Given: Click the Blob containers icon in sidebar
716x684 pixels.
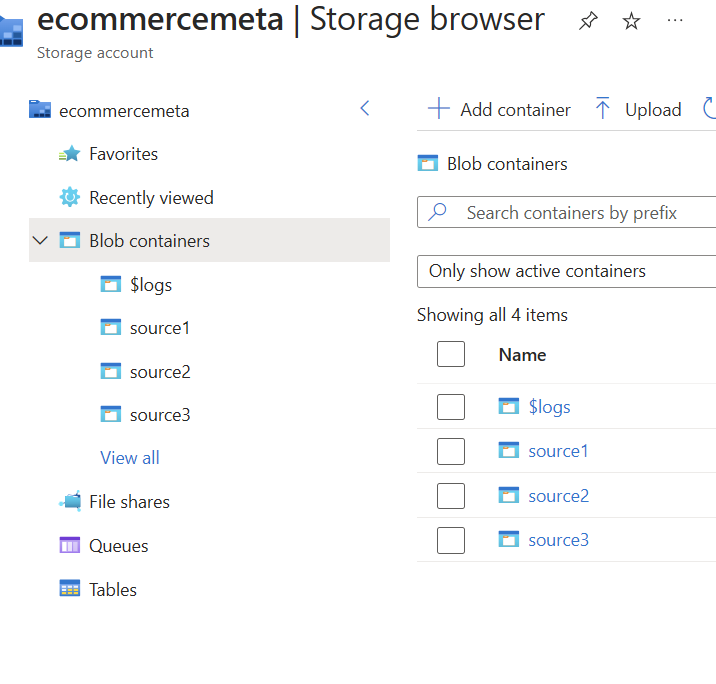Looking at the screenshot, I should [69, 240].
